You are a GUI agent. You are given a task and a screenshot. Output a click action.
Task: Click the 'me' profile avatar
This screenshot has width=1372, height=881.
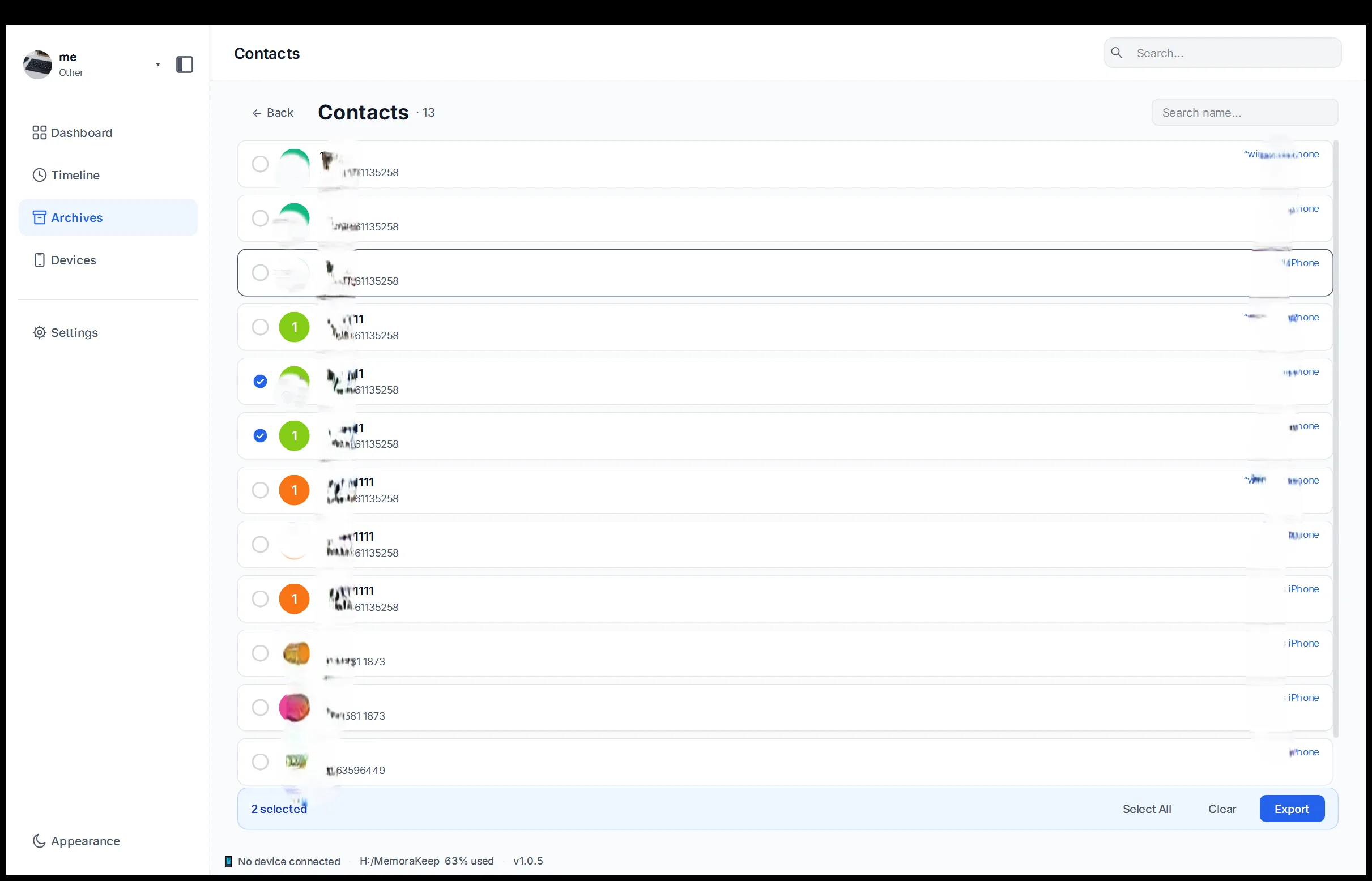38,65
